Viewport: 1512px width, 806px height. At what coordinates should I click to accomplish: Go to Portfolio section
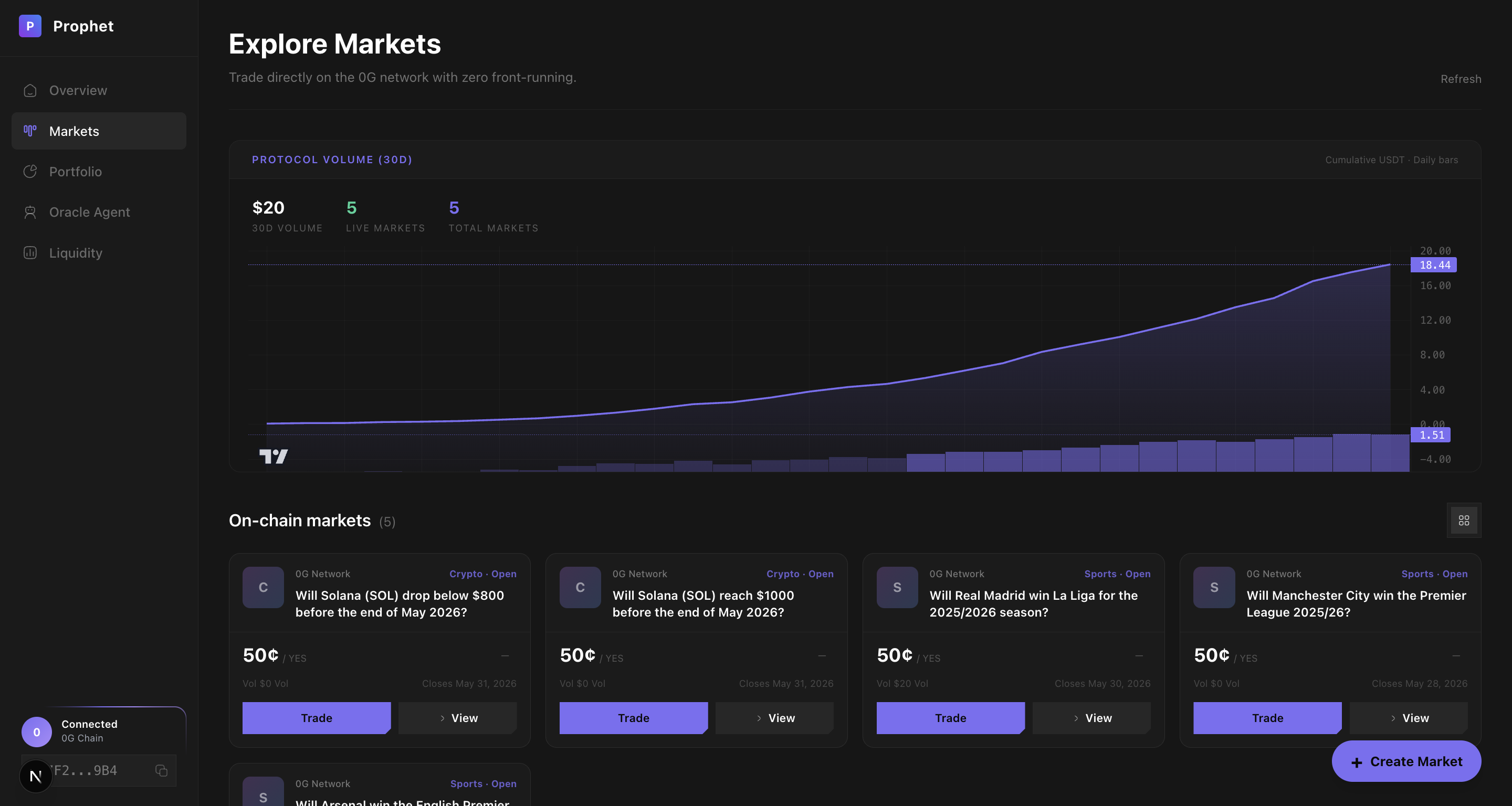click(99, 171)
